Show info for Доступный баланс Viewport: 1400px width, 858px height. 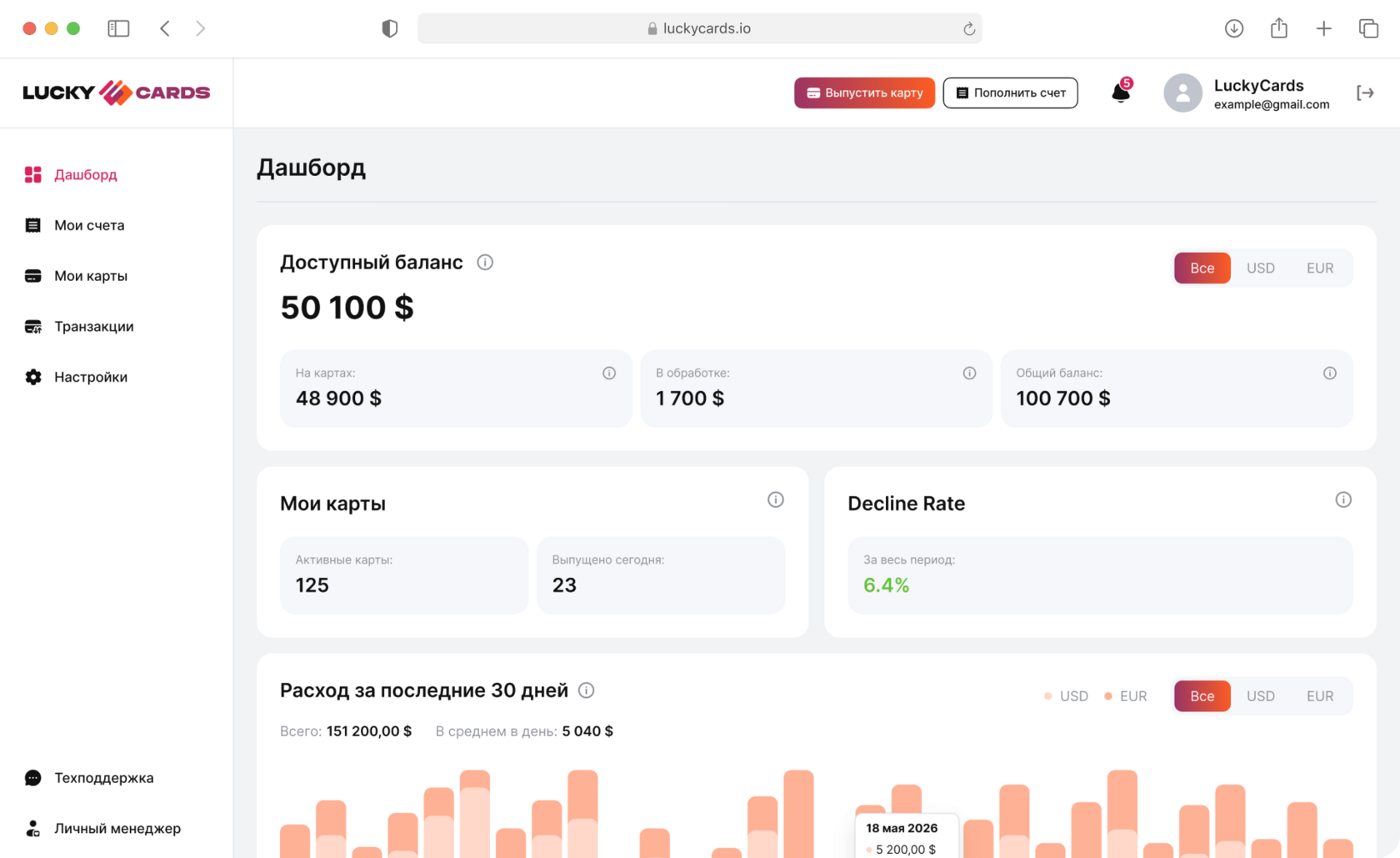[485, 263]
